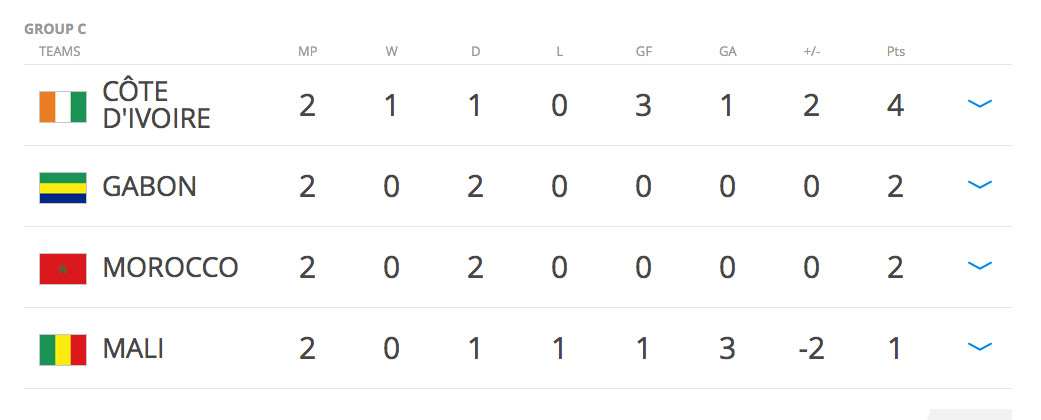Click the Gabon flag icon
This screenshot has height=420, width=1041.
click(x=62, y=188)
